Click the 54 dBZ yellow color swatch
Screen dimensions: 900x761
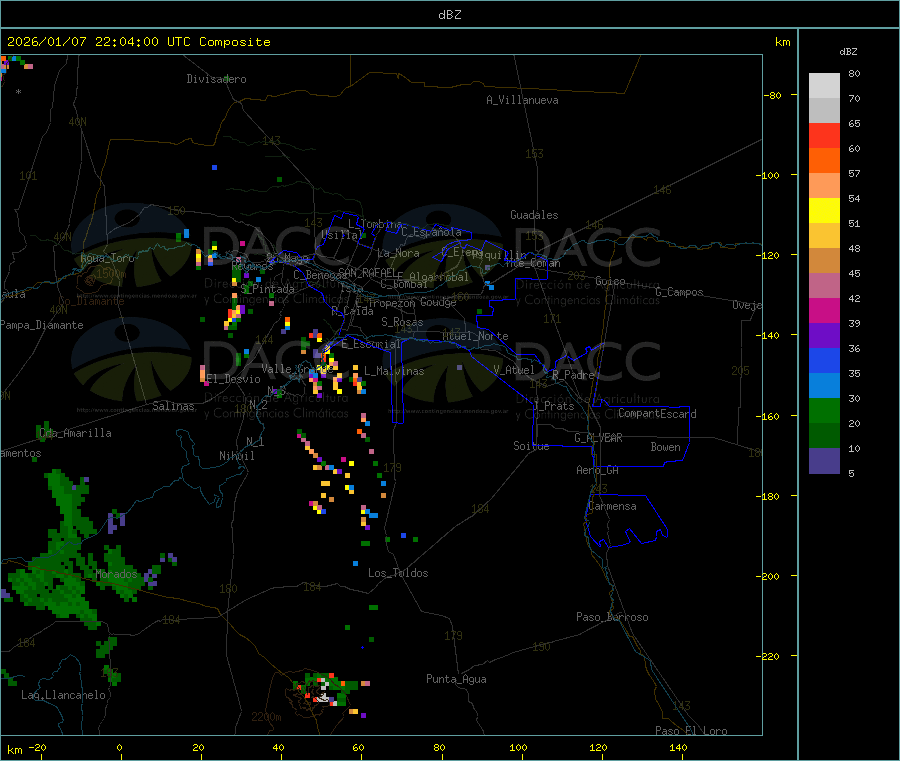824,211
